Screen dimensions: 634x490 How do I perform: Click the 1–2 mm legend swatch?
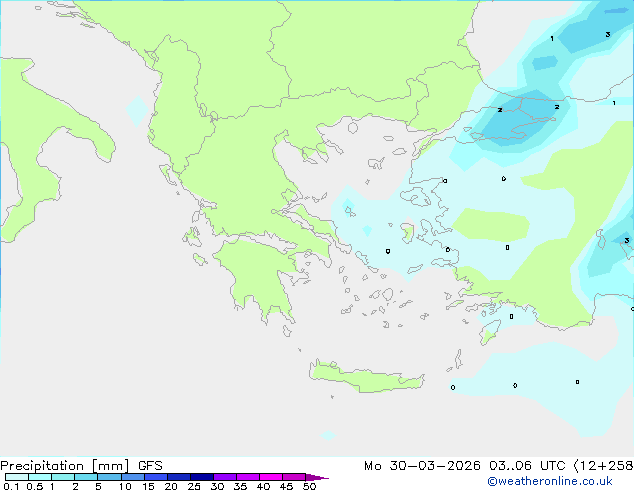point(63,477)
